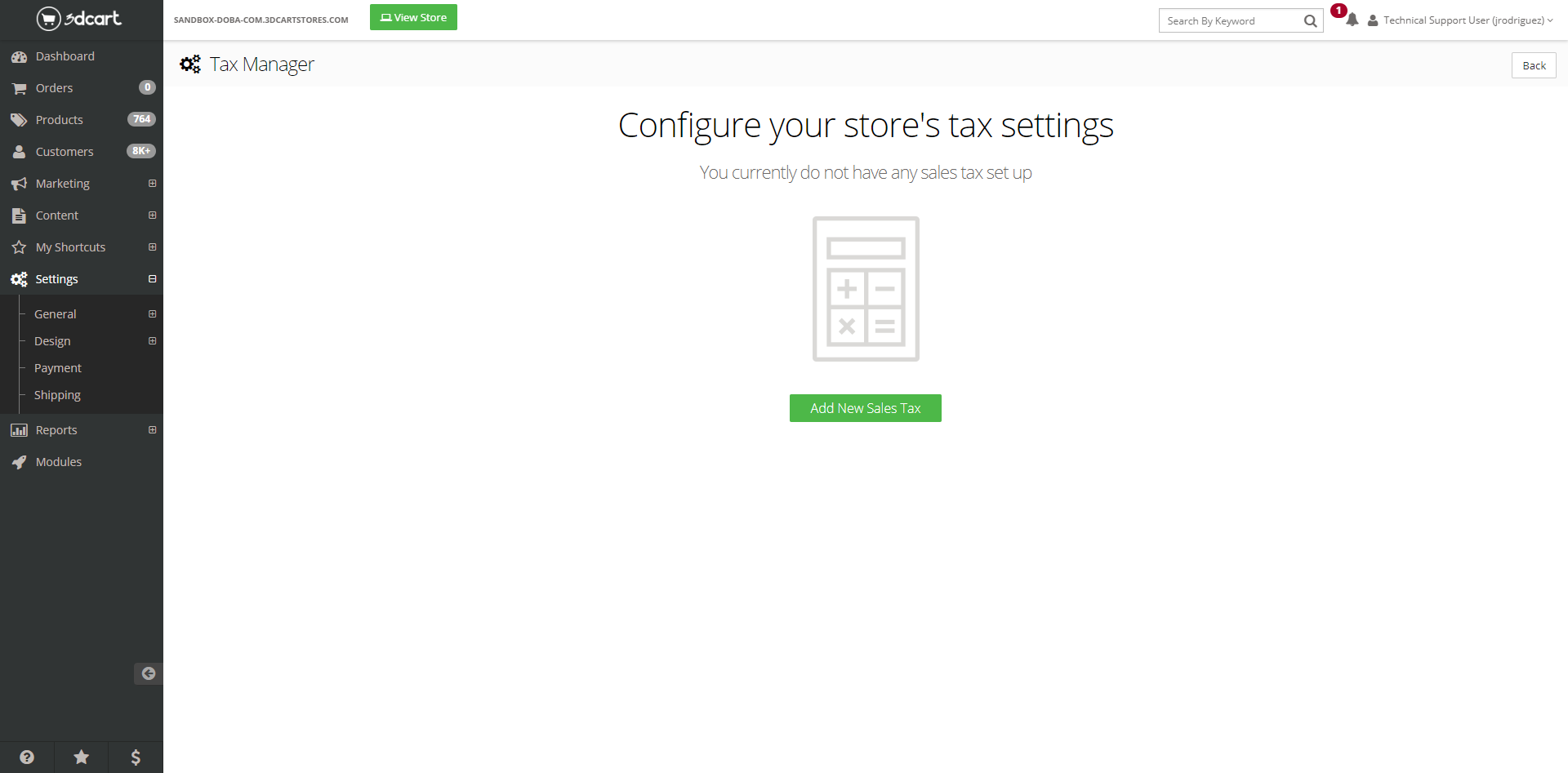1568x773 pixels.
Task: Click the search magnifier icon
Action: point(1310,21)
